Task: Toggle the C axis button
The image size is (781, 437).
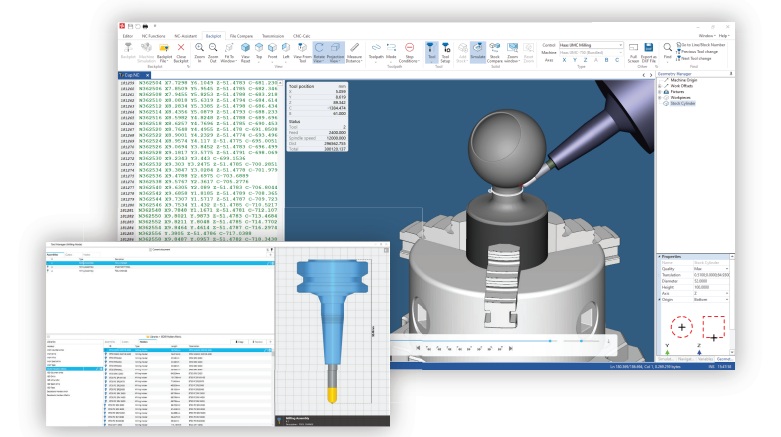Action: [617, 60]
